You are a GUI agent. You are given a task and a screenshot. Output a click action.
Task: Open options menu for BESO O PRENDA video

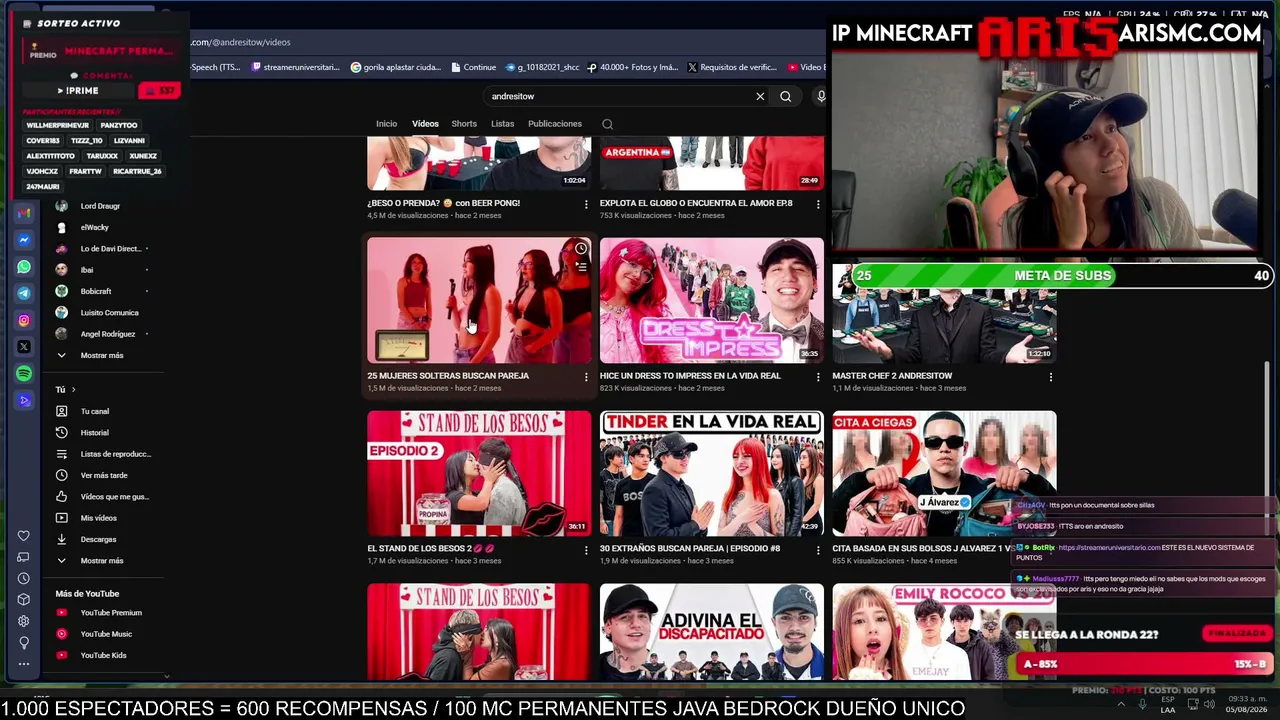click(586, 203)
